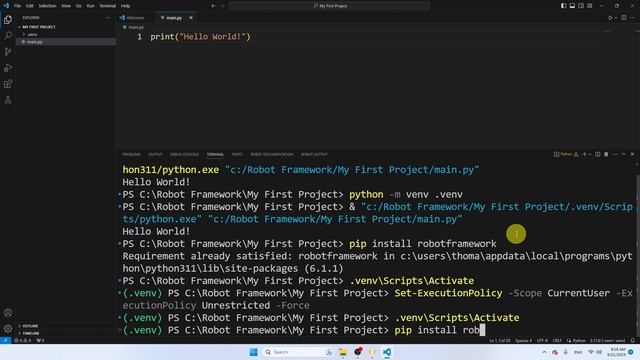Close the terminal panel
640x360 pixels.
632,154
